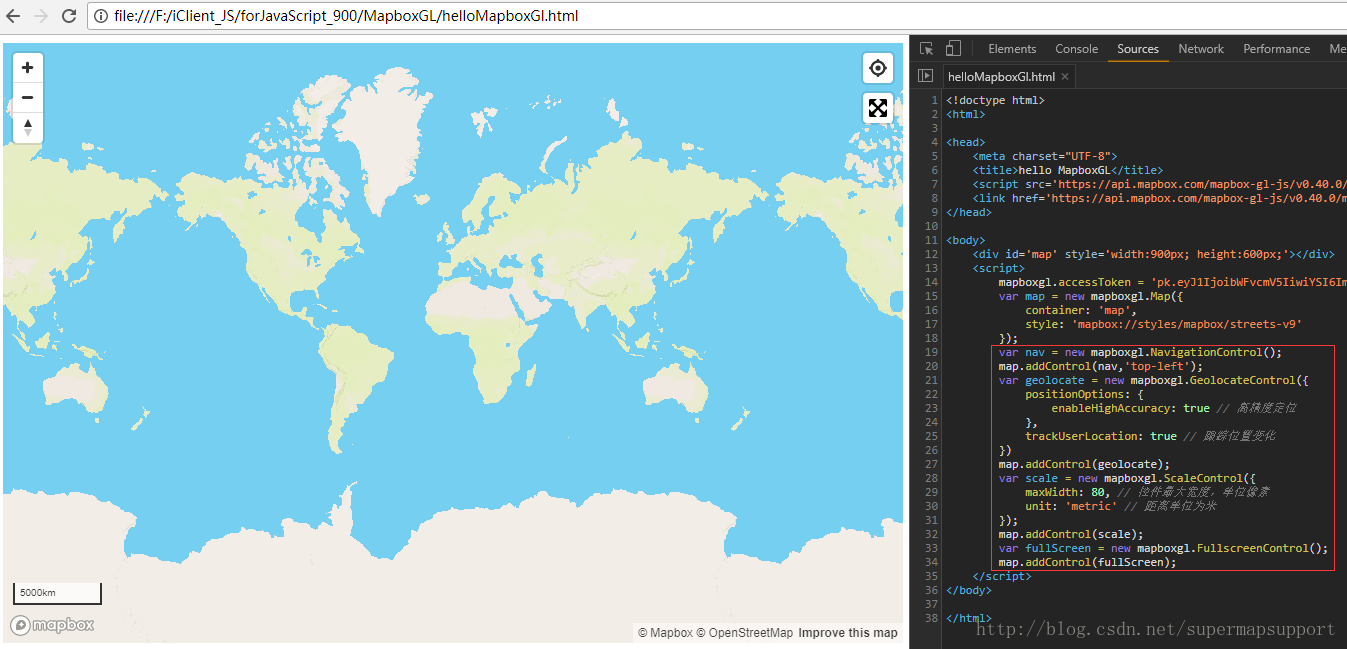Click the 5000km scale bar
Viewport: 1347px width, 649px height.
57,593
